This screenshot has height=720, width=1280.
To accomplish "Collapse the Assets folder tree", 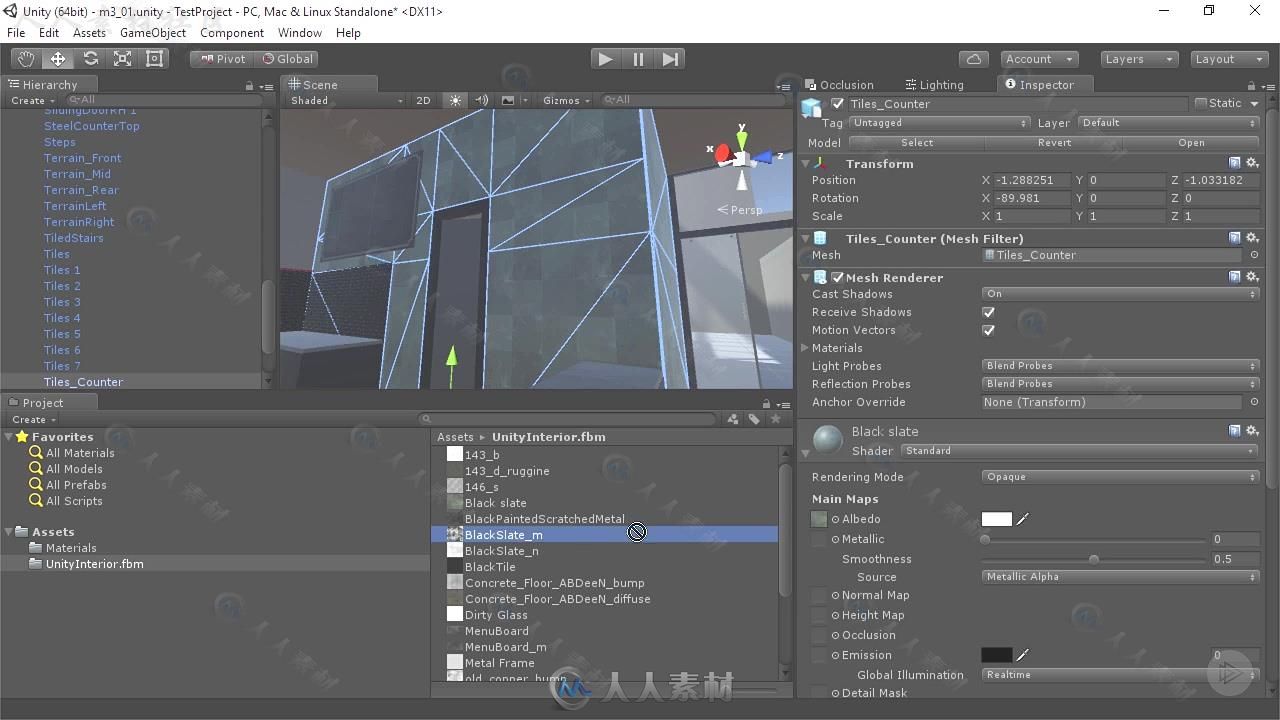I will coord(9,532).
